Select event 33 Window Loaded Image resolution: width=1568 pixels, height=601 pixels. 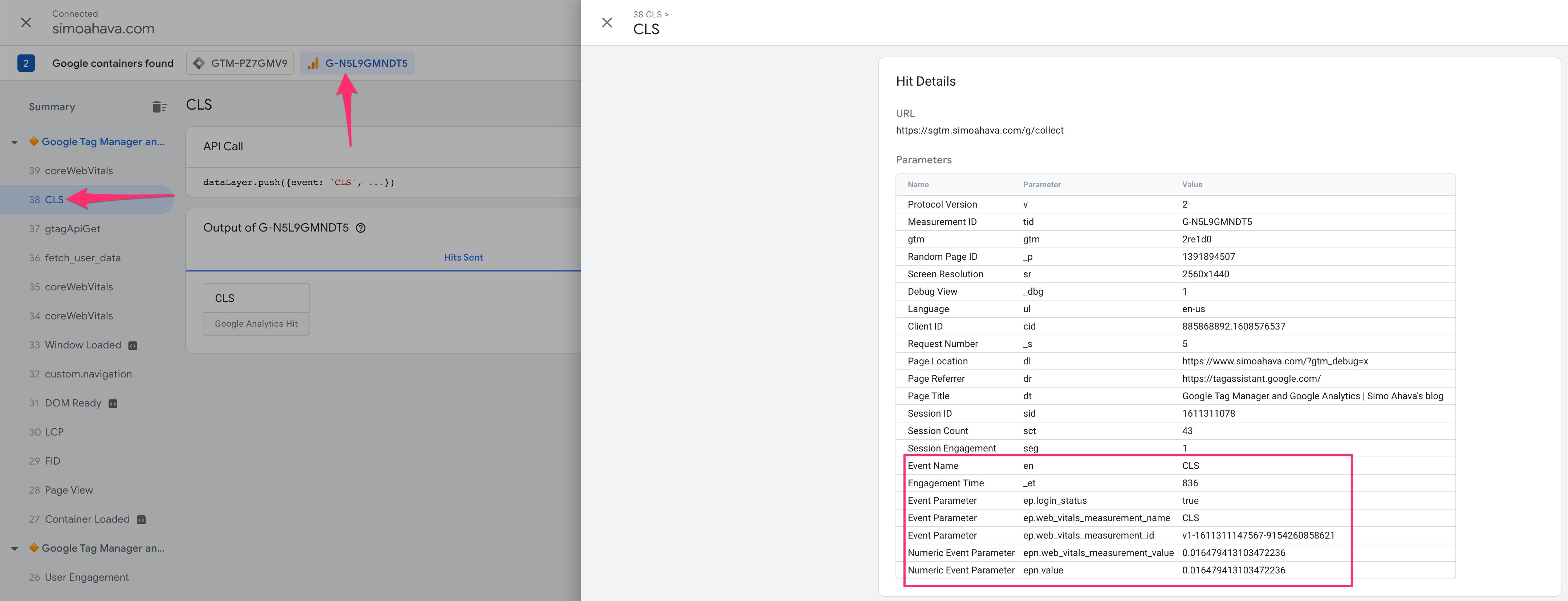[75, 345]
